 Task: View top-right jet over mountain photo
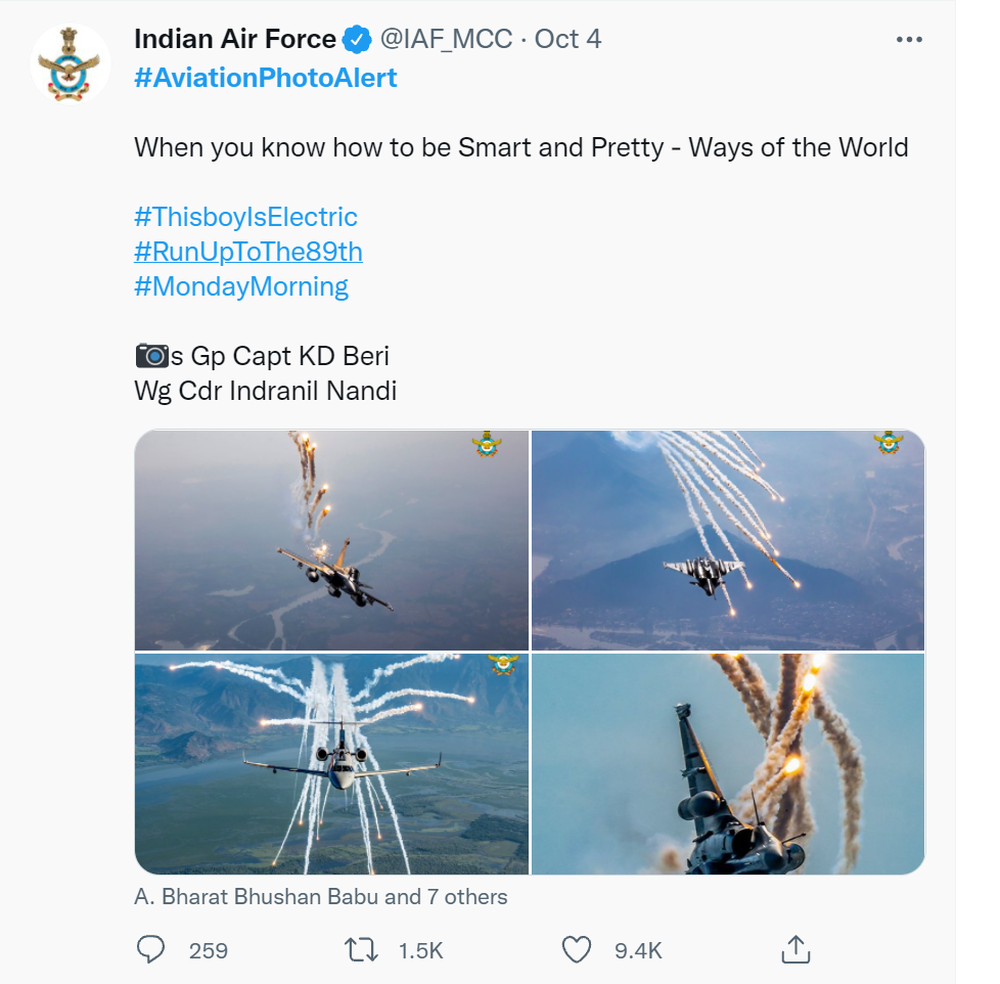click(x=728, y=540)
